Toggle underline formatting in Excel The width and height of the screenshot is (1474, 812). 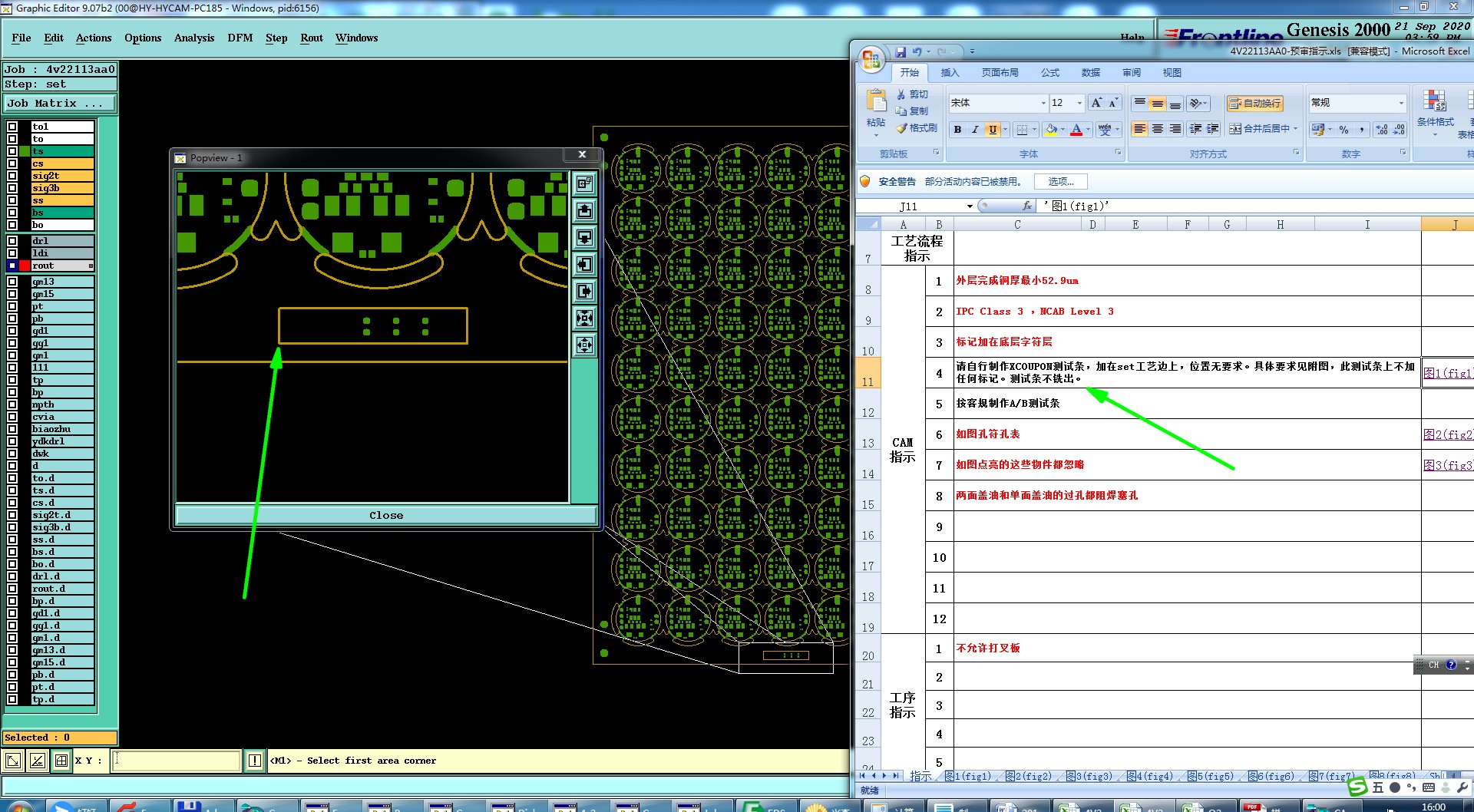(993, 130)
